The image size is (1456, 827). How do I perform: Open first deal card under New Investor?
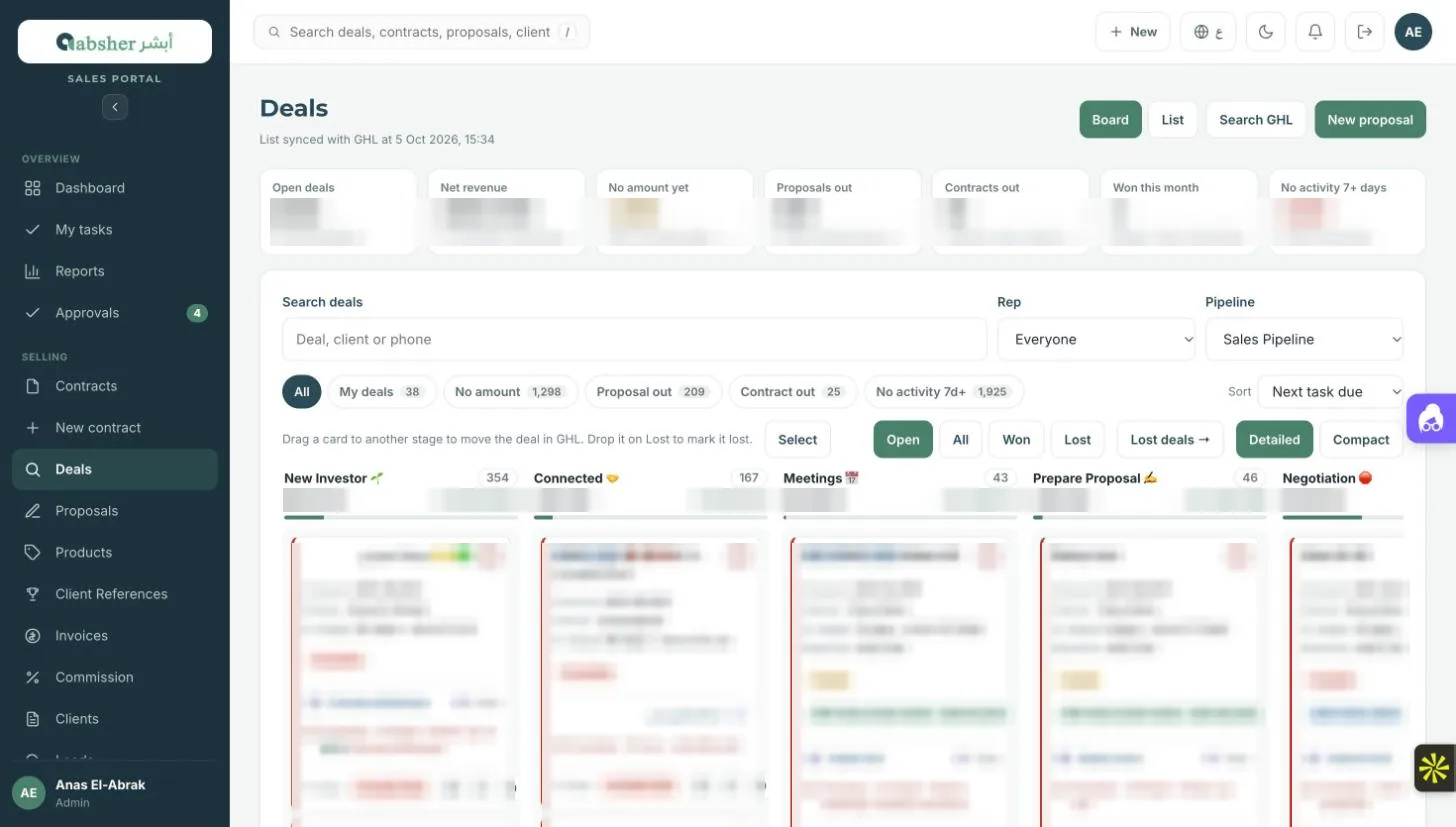coord(400,681)
